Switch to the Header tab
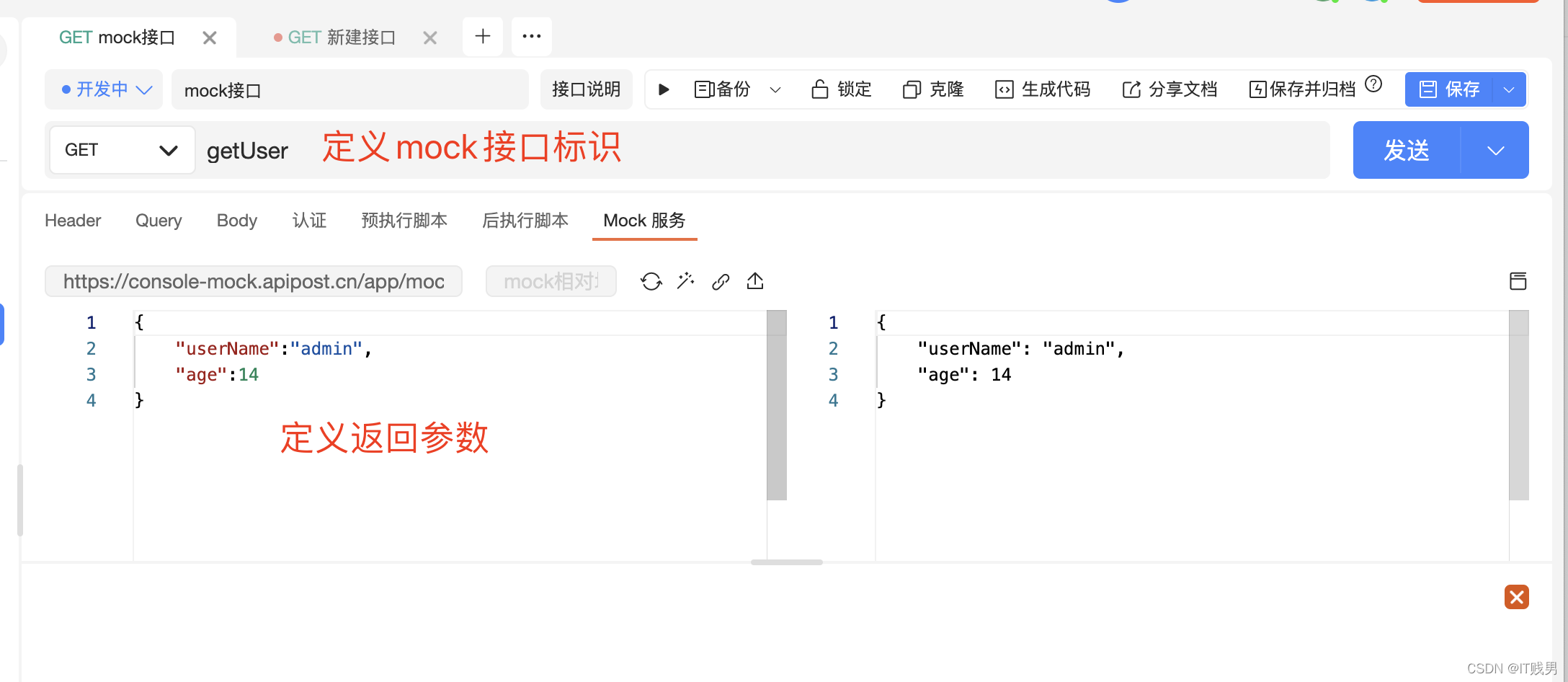 (73, 221)
